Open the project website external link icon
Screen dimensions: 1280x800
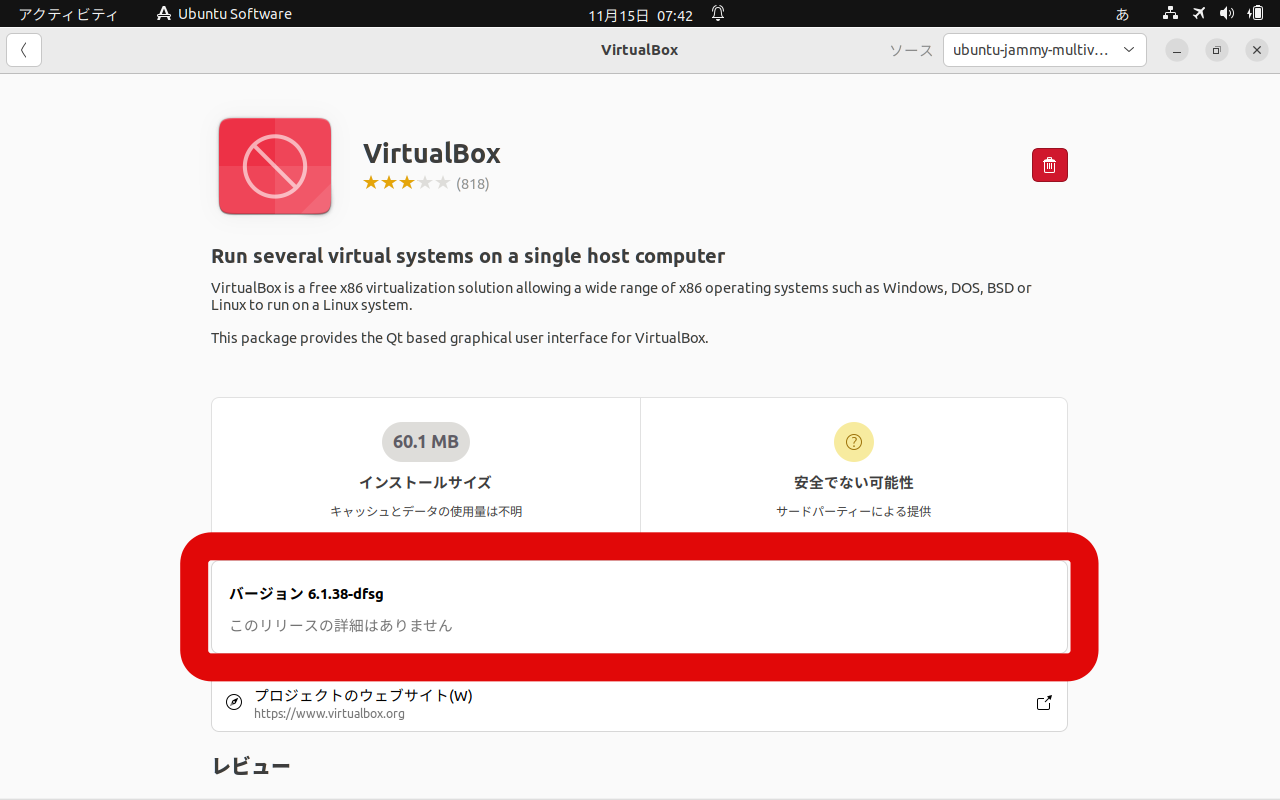tap(1043, 703)
